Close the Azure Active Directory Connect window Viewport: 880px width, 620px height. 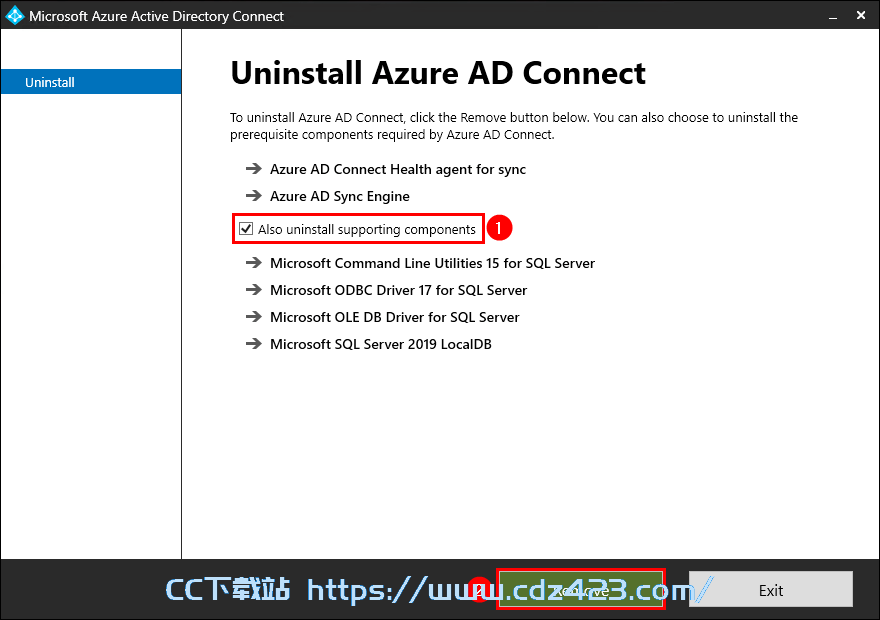[861, 16]
